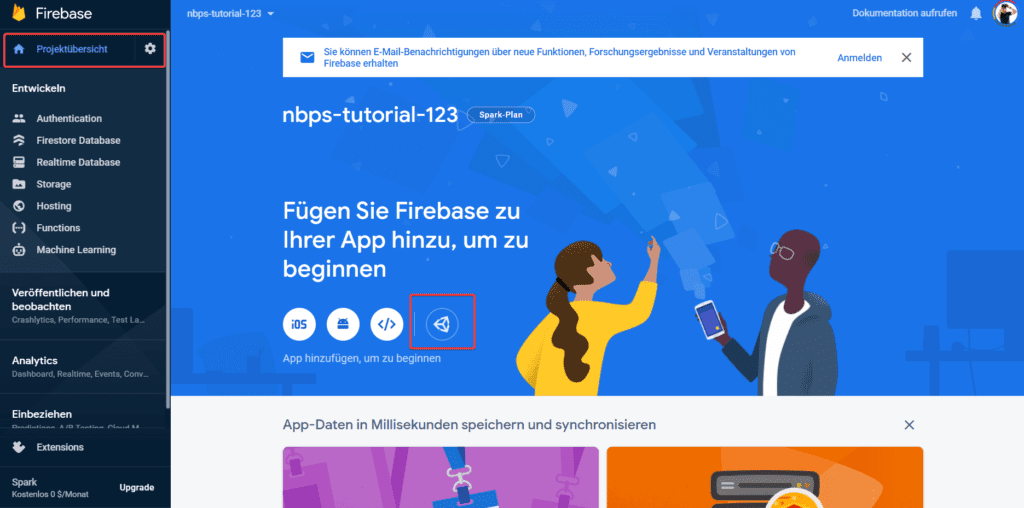Add an iOS app to the project
Screen dimensions: 1024x508
click(x=299, y=324)
